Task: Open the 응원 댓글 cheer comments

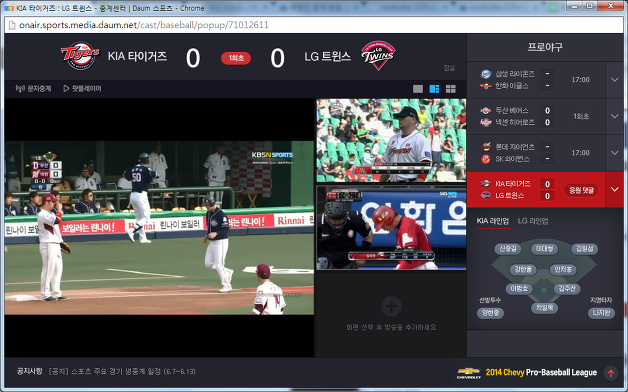Action: [x=582, y=190]
